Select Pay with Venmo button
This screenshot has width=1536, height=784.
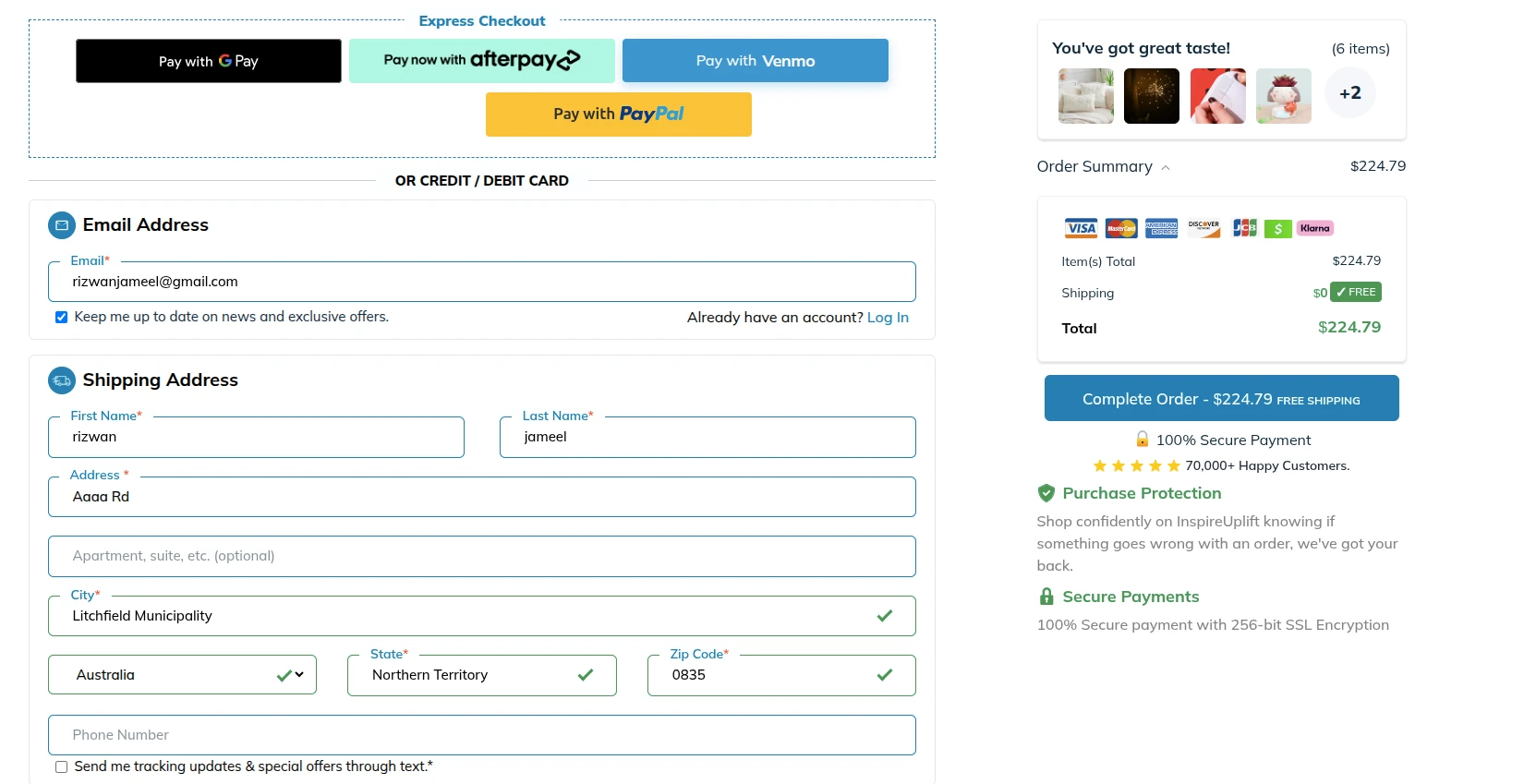tap(756, 61)
